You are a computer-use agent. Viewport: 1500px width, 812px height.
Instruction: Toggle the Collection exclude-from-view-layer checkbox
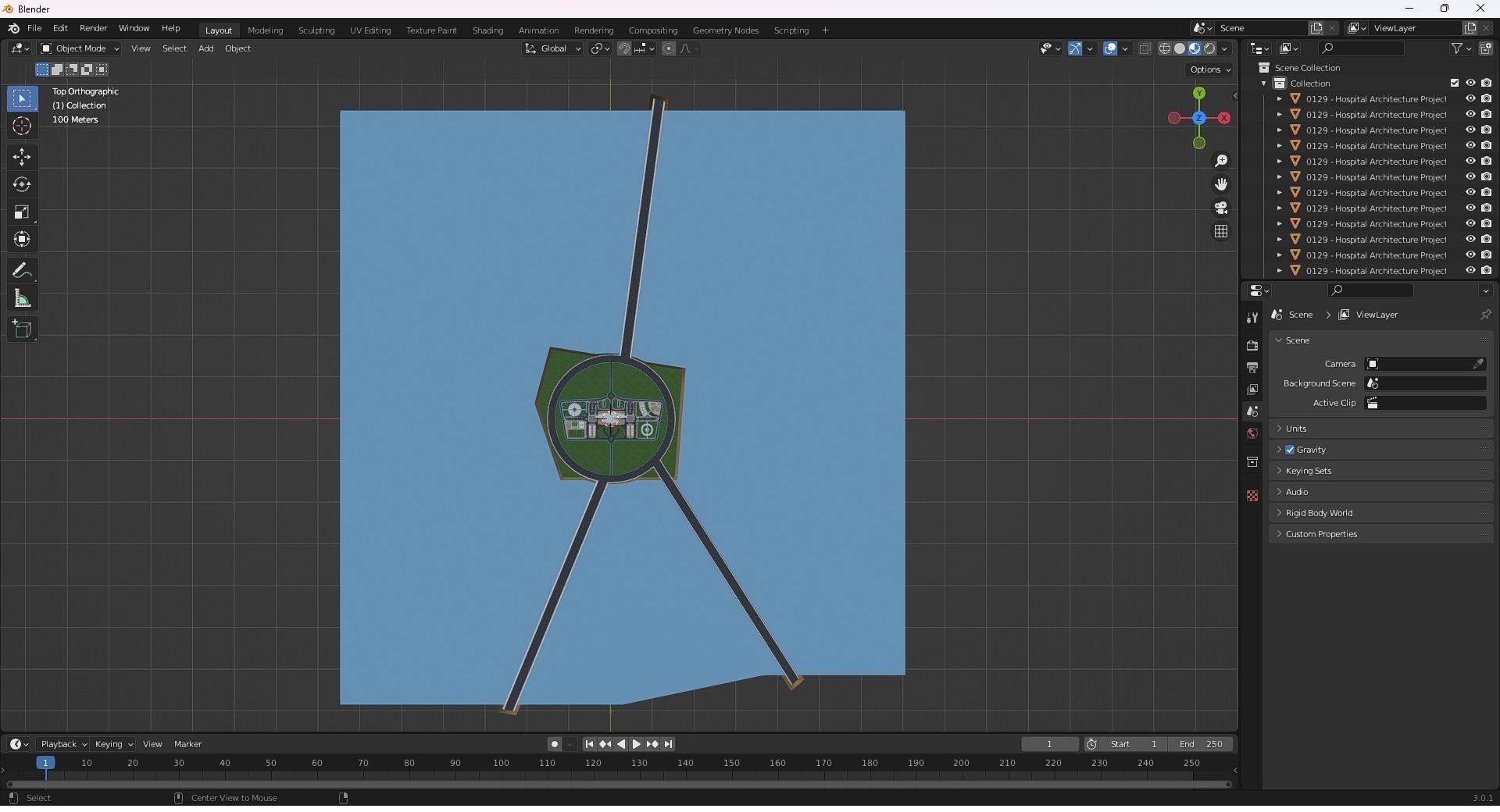pos(1455,84)
